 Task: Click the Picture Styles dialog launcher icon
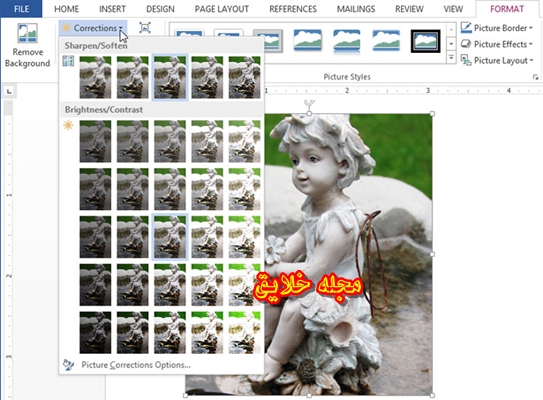[x=535, y=77]
